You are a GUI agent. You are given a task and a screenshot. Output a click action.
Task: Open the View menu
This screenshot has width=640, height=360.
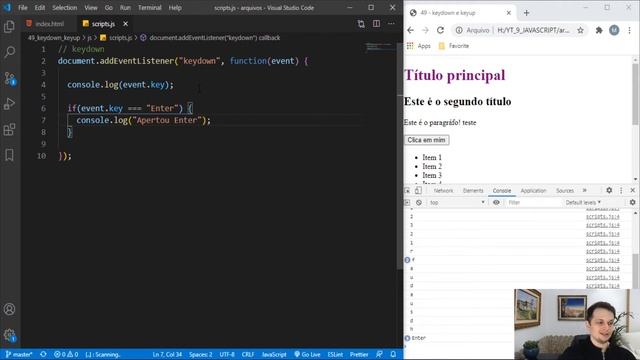[x=91, y=7]
